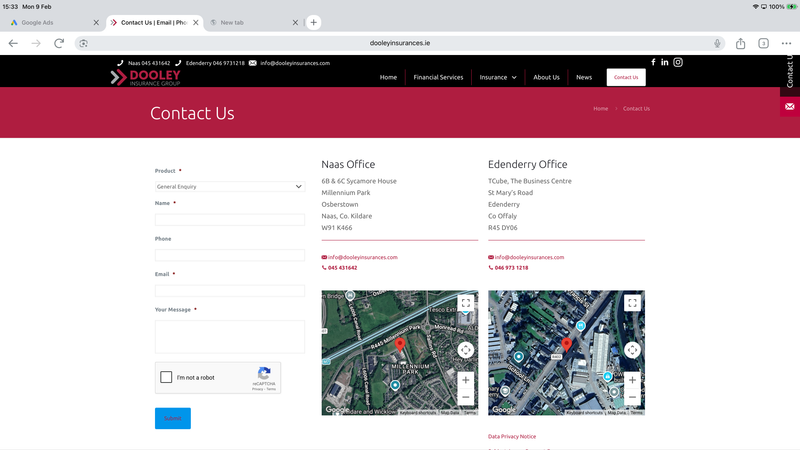This screenshot has height=450, width=800.
Task: Tap the microphone icon in address bar
Action: point(717,43)
